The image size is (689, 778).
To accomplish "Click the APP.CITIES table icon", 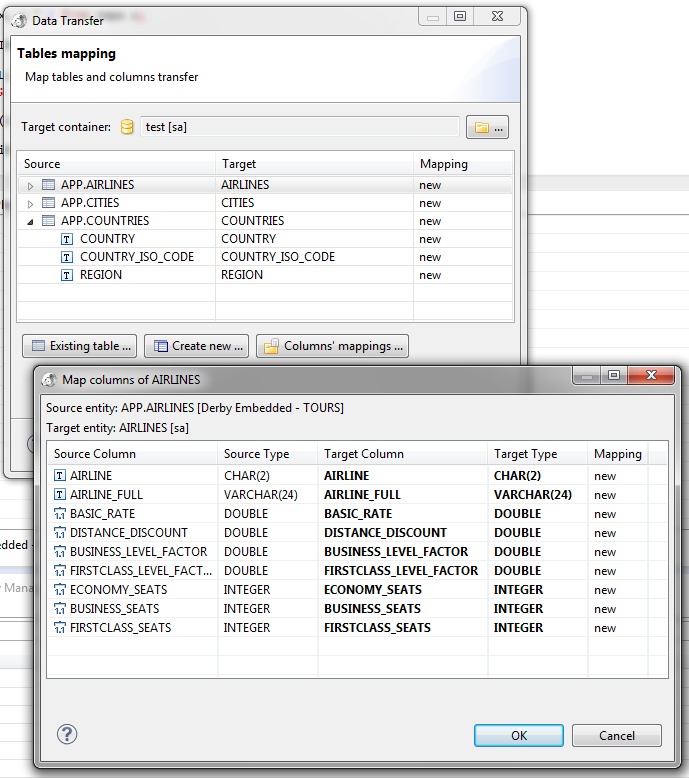I will 48,203.
